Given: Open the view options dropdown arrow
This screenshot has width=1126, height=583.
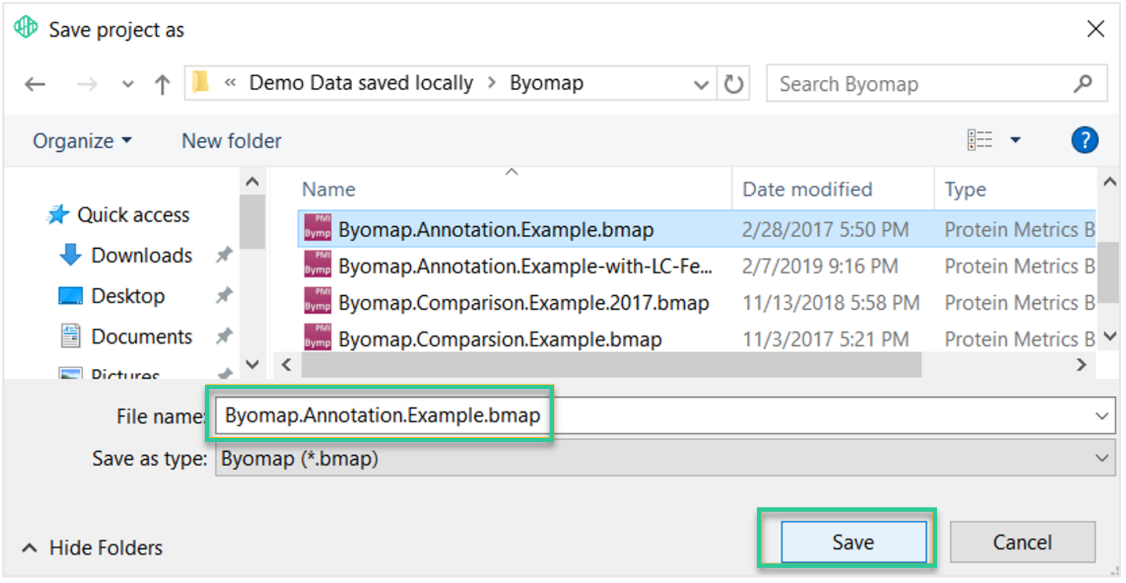Looking at the screenshot, I should [1015, 140].
